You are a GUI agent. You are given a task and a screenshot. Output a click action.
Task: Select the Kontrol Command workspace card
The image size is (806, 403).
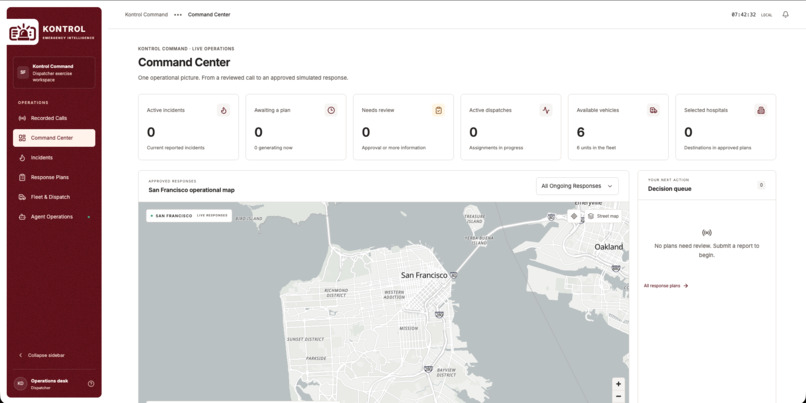tap(54, 72)
